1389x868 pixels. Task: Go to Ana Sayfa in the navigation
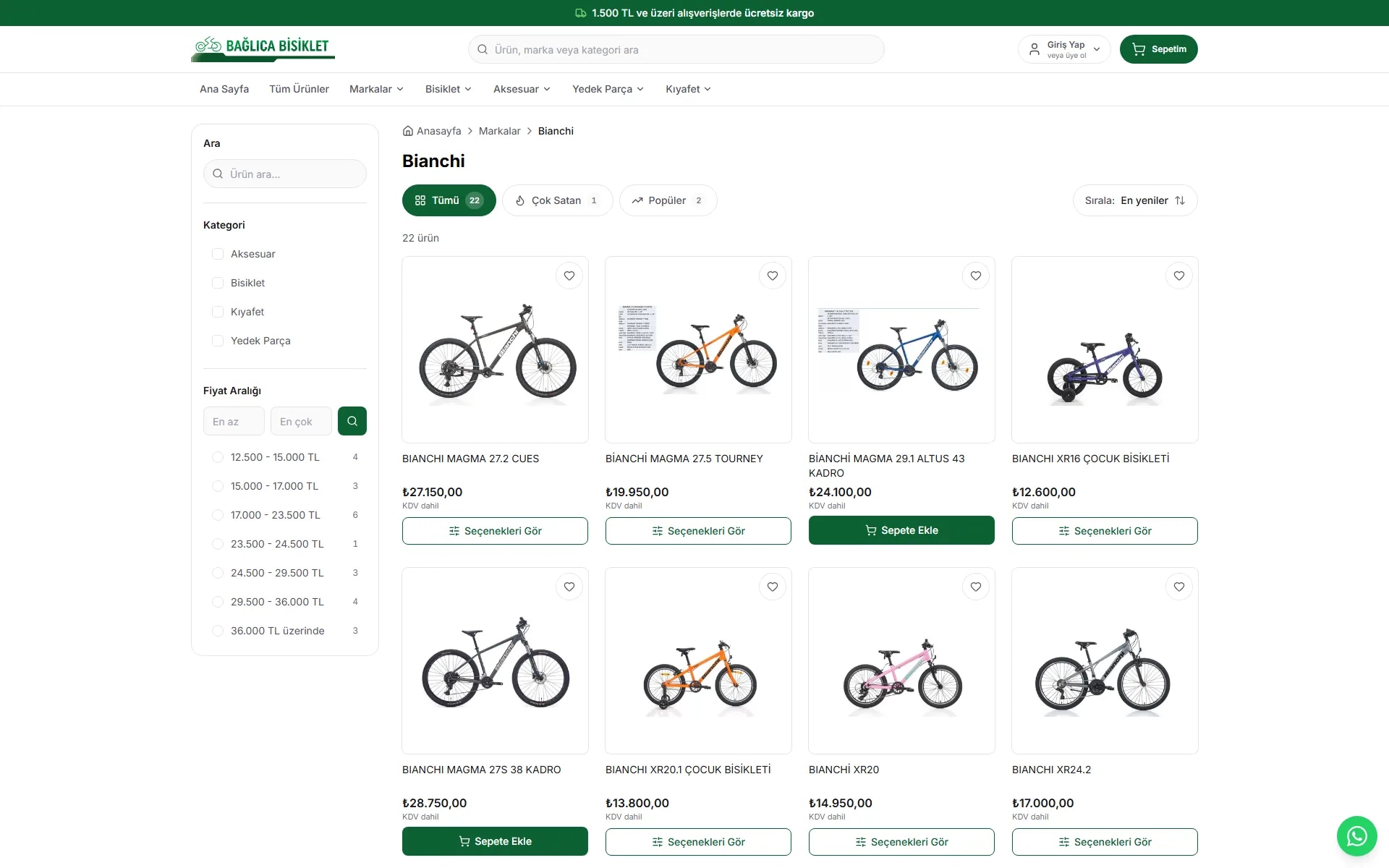(224, 89)
